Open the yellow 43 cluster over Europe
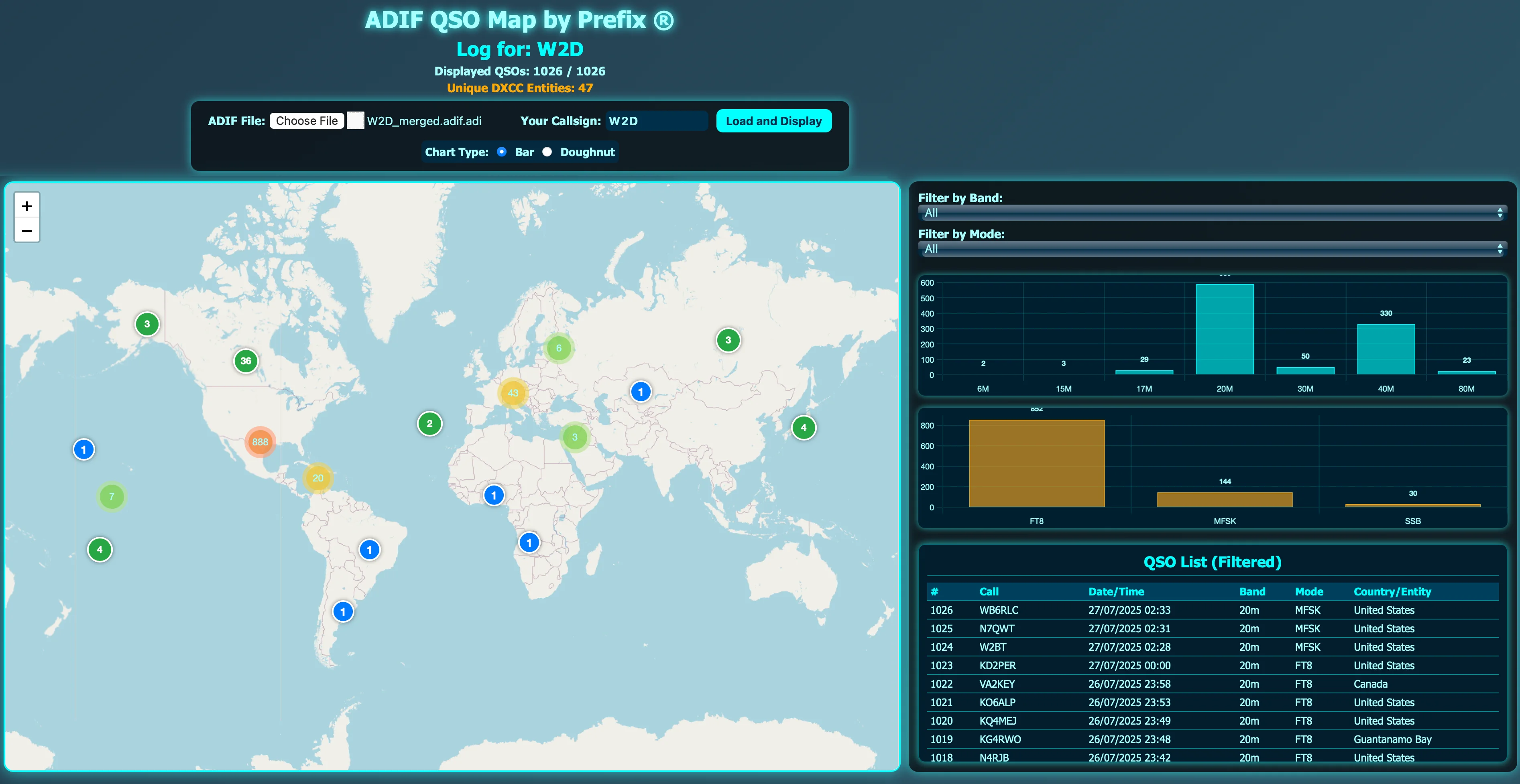The height and width of the screenshot is (784, 1520). [513, 393]
